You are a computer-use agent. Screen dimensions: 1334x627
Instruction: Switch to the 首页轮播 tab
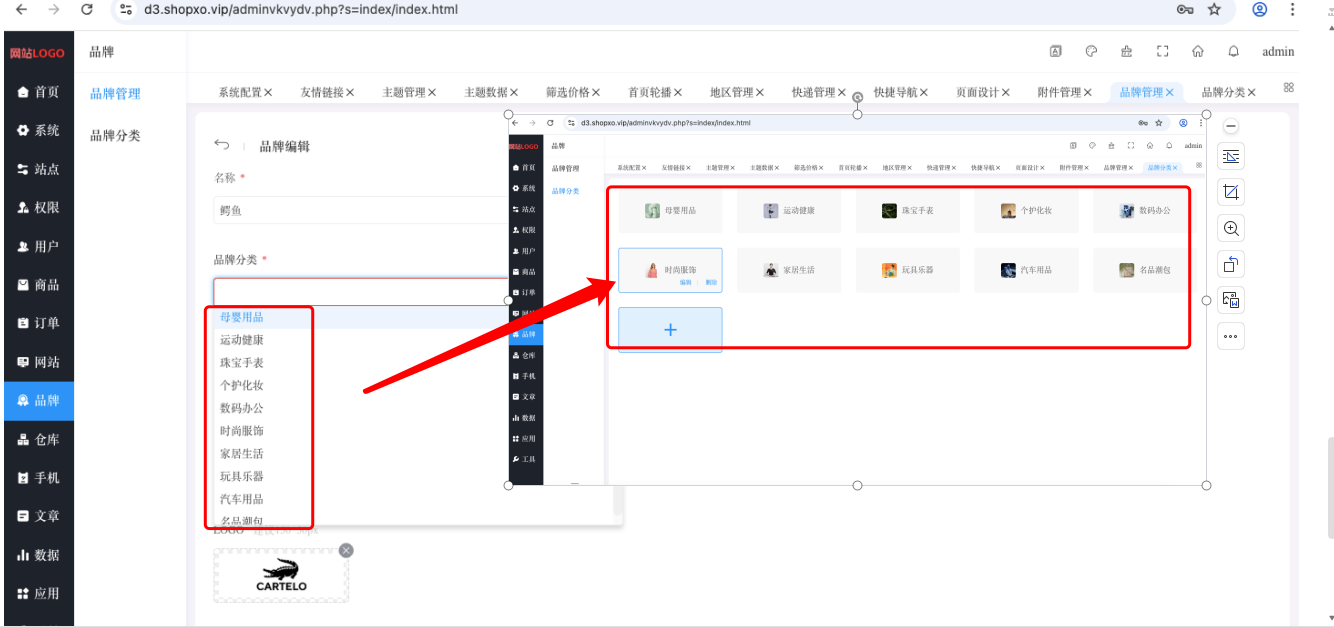pos(648,92)
